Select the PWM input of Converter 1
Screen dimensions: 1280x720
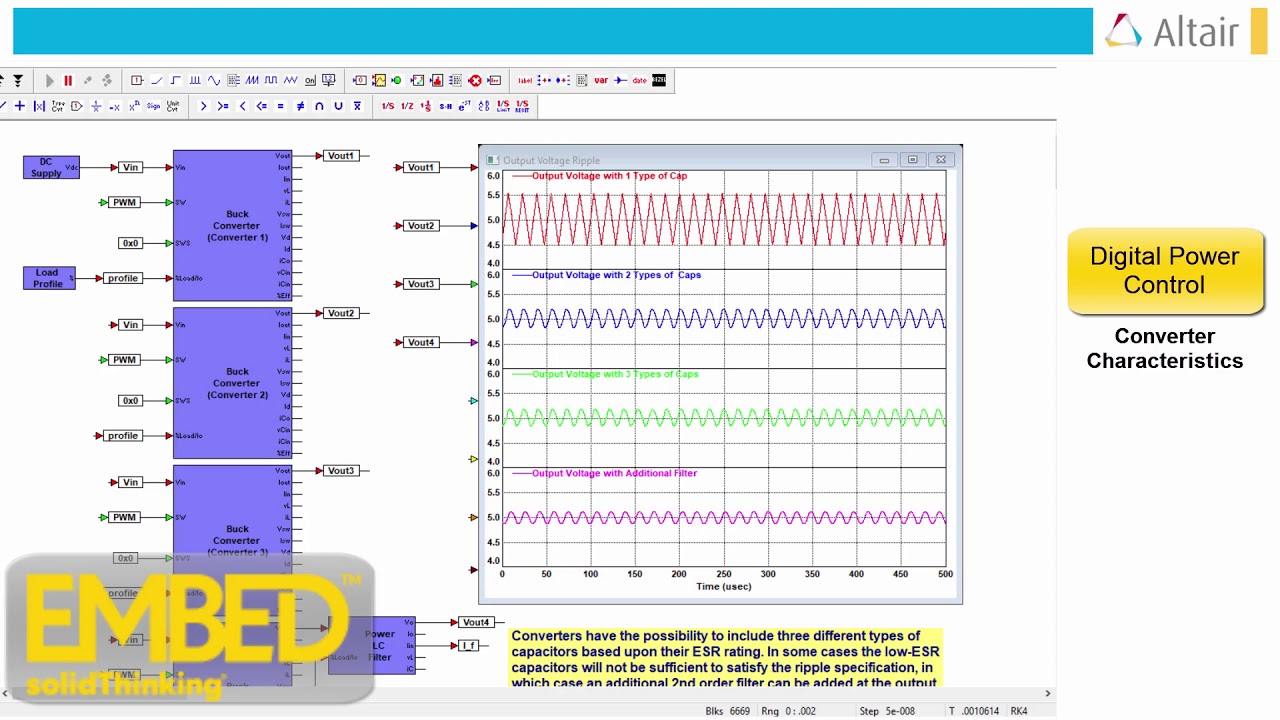124,202
